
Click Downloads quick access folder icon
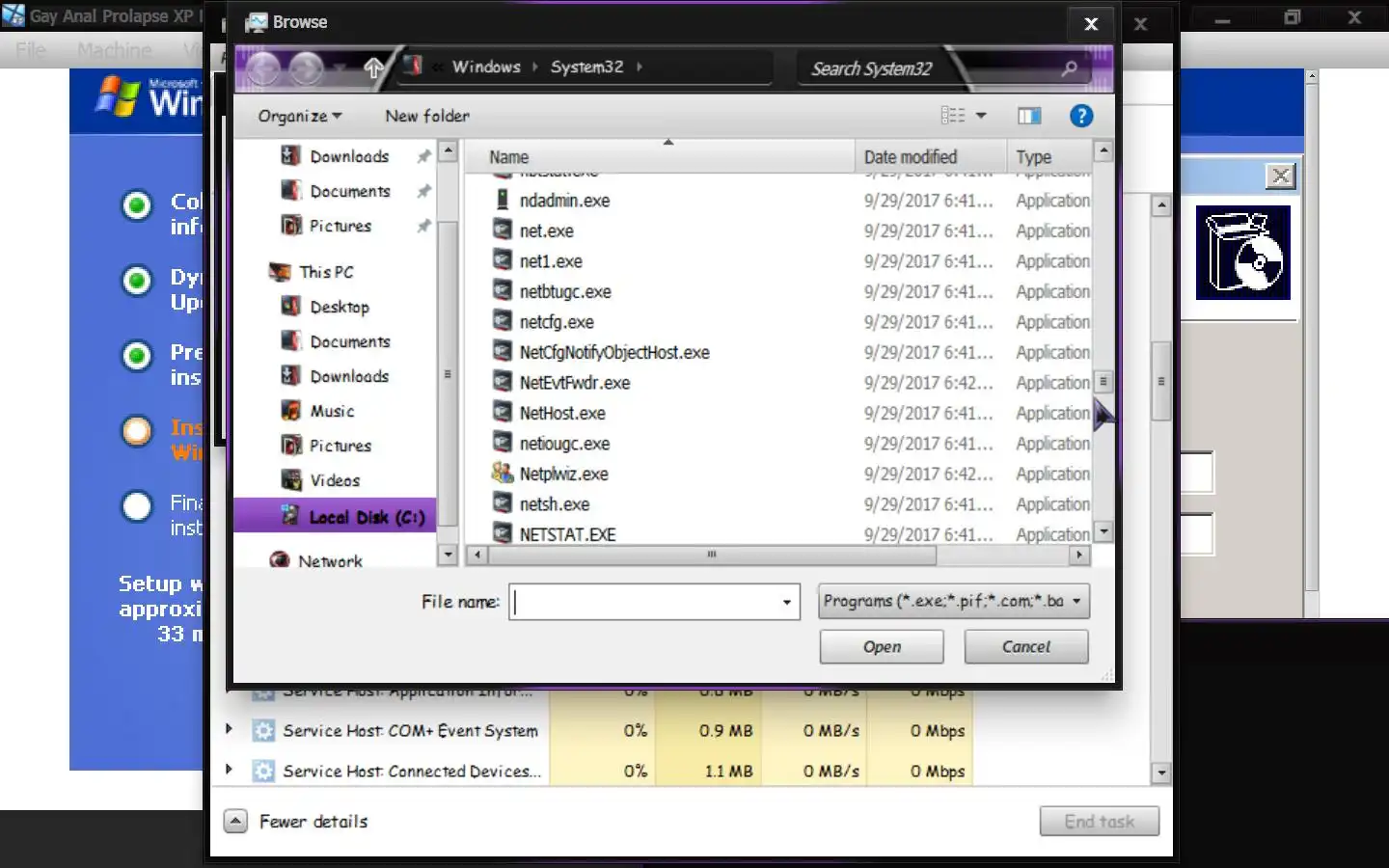[x=290, y=155]
